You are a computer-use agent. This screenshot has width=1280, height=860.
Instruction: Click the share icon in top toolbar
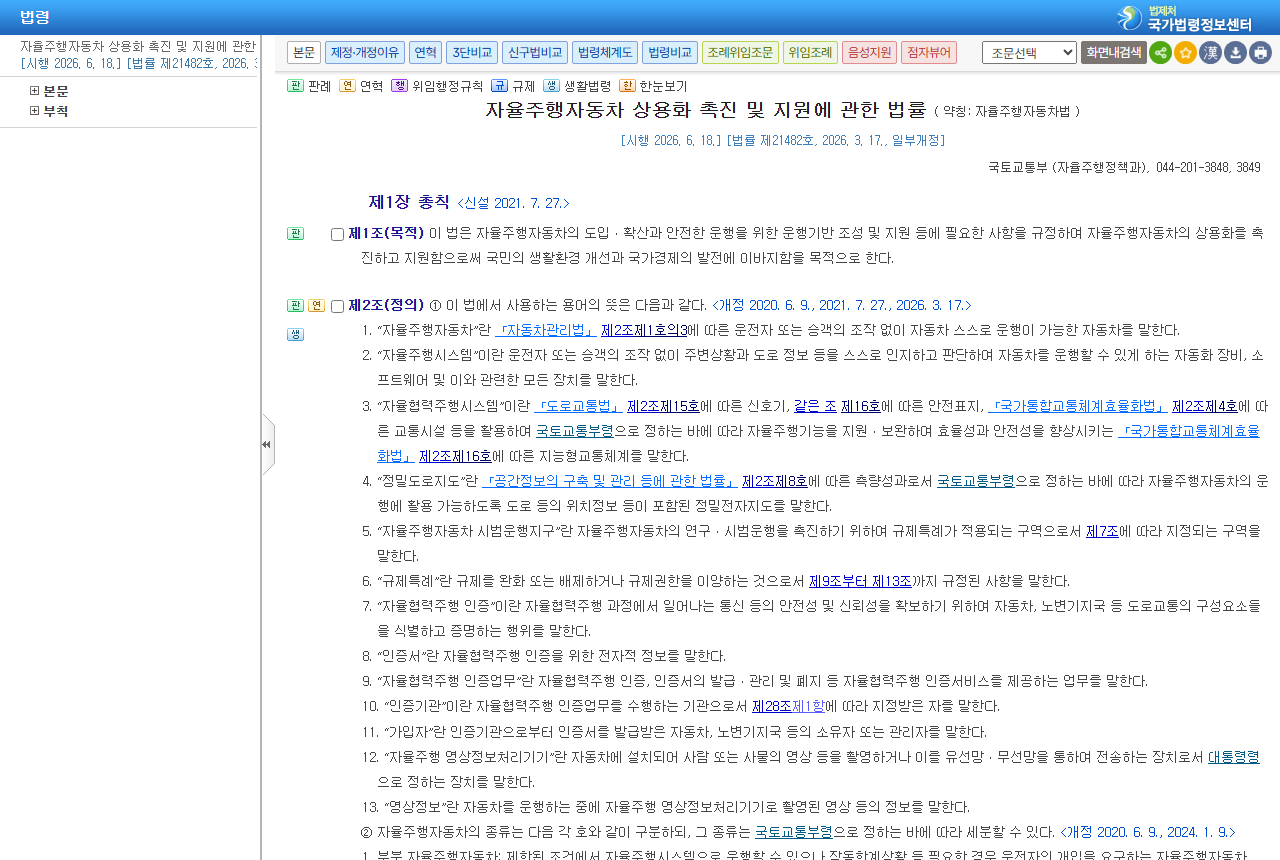click(1160, 53)
